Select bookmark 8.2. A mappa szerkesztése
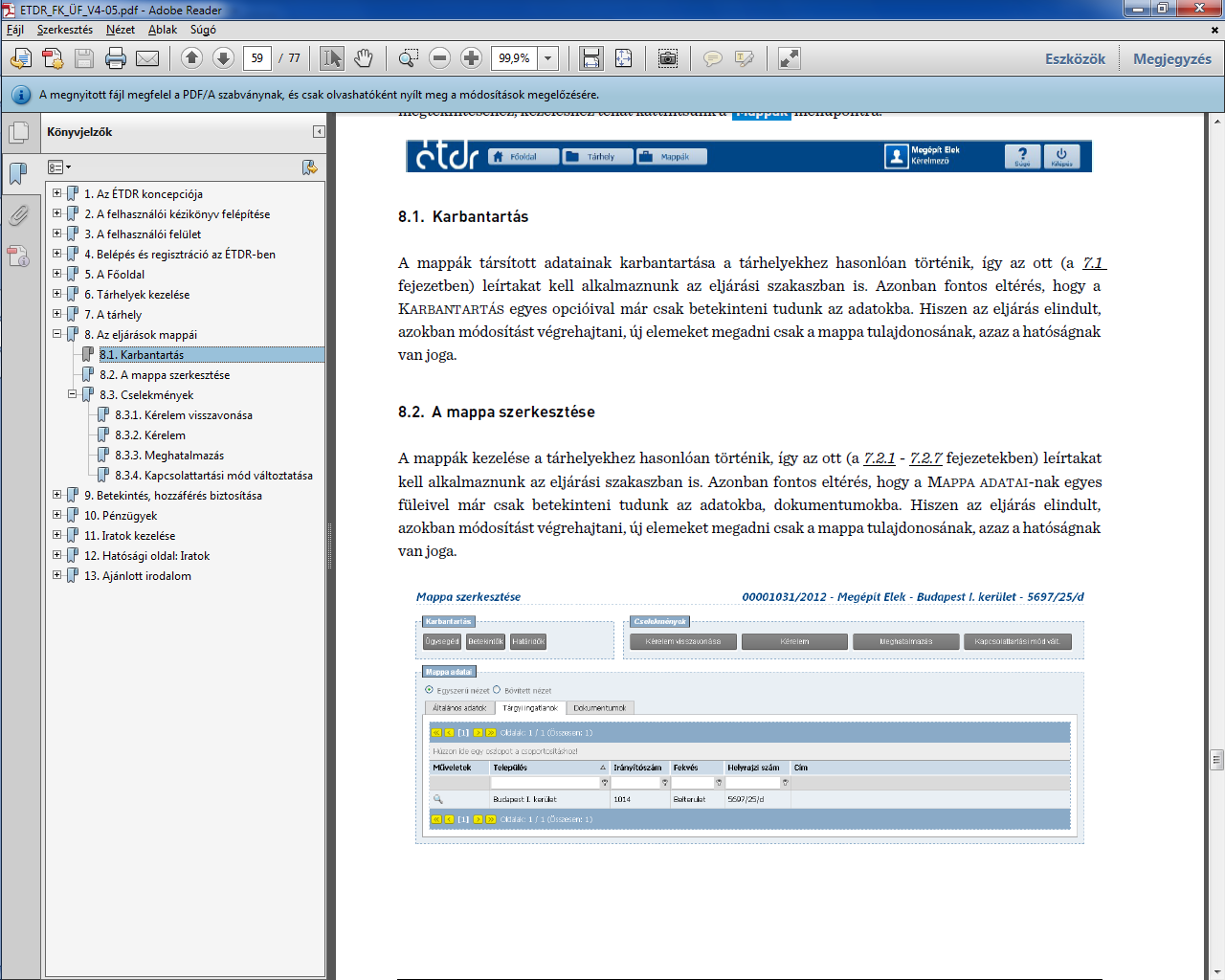Viewport: 1225px width, 980px height. tap(165, 375)
